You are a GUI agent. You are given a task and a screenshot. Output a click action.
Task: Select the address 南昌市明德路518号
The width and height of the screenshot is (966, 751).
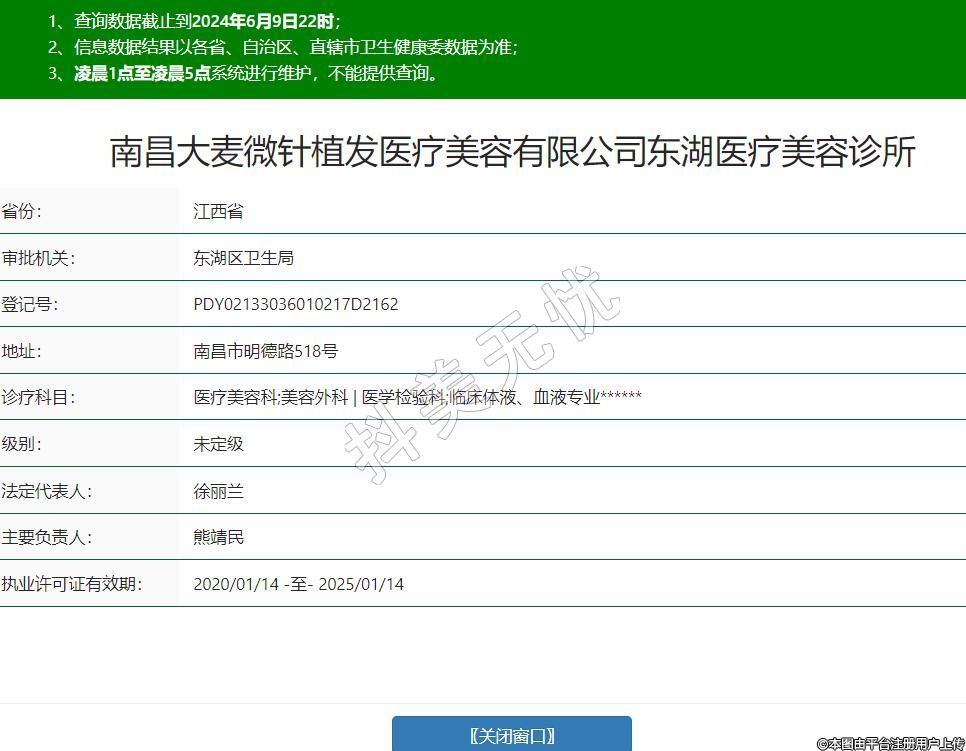point(265,351)
